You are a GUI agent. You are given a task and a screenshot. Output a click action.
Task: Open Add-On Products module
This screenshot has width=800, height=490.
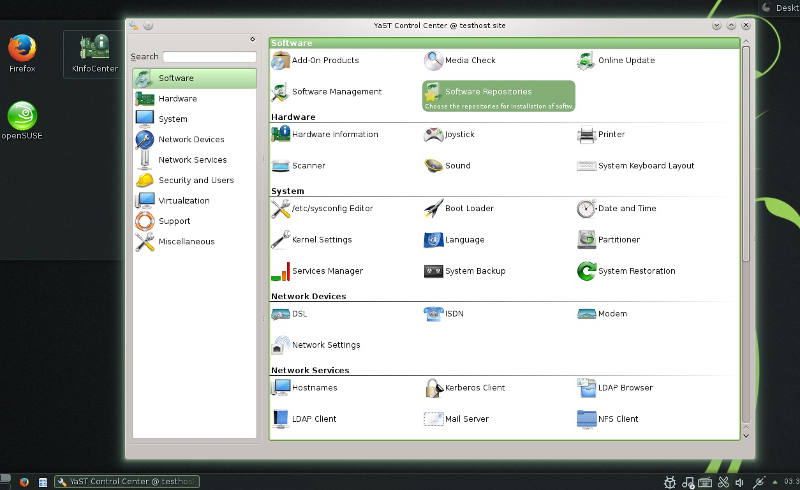[315, 60]
